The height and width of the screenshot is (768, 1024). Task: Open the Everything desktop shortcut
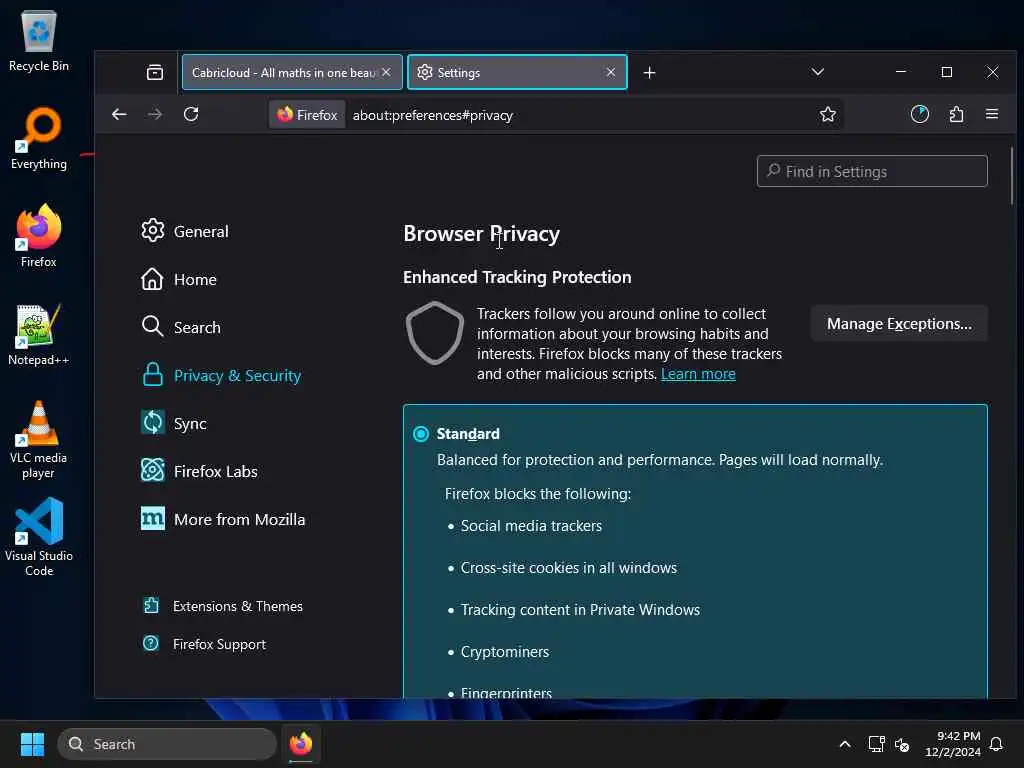39,138
